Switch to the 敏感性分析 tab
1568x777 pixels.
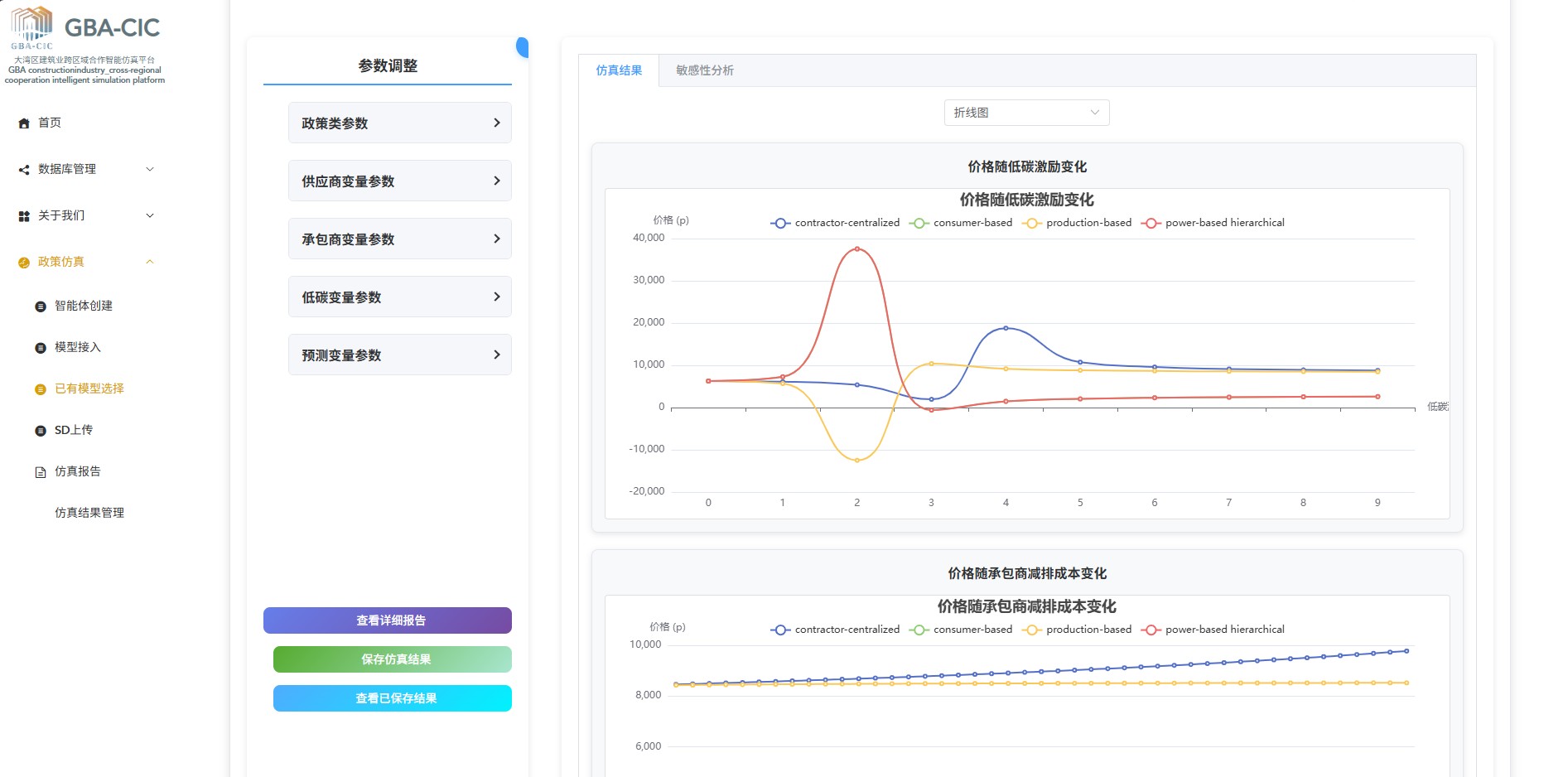tap(704, 70)
